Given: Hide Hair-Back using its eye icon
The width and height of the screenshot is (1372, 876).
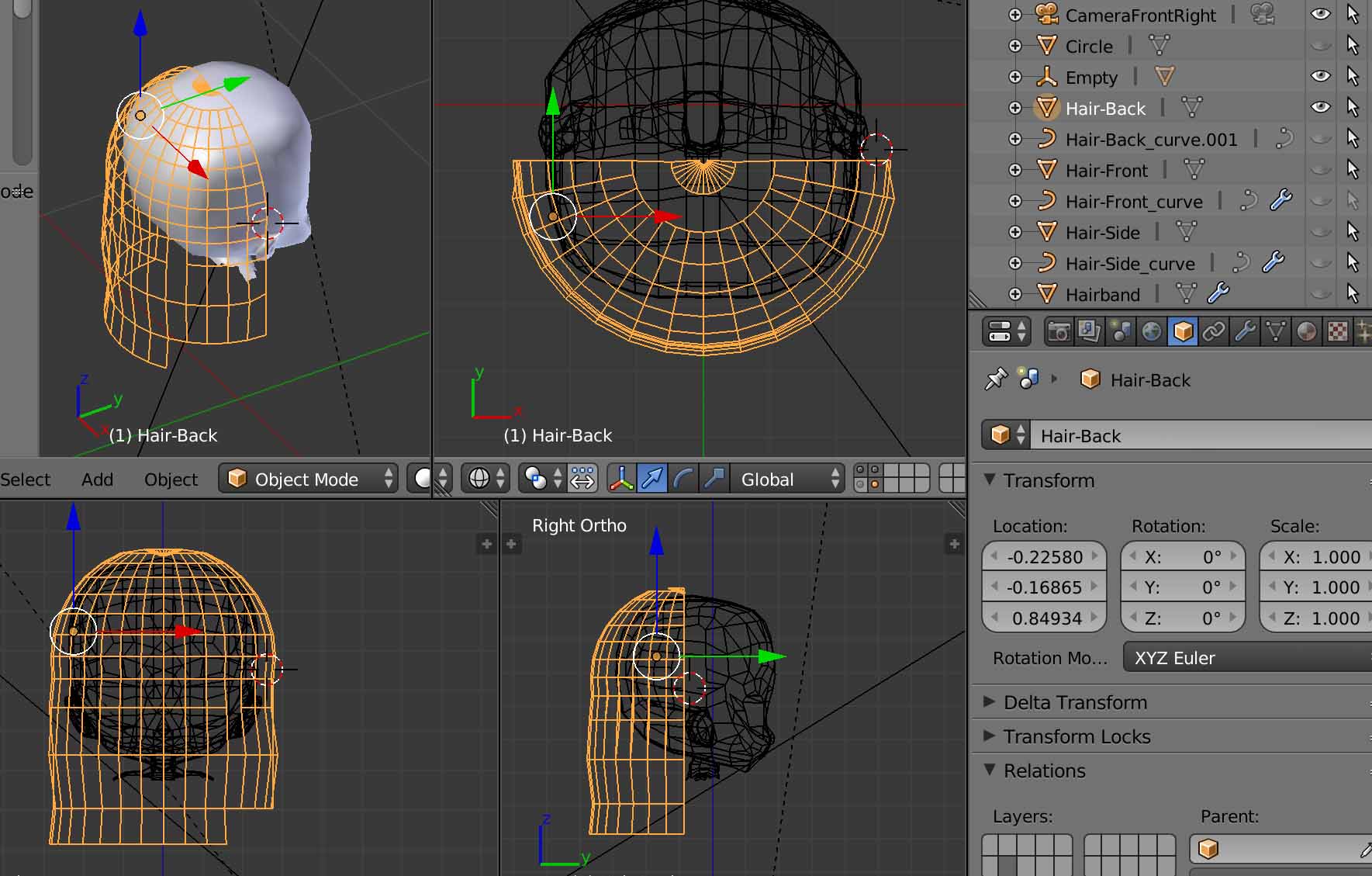Looking at the screenshot, I should 1320,107.
